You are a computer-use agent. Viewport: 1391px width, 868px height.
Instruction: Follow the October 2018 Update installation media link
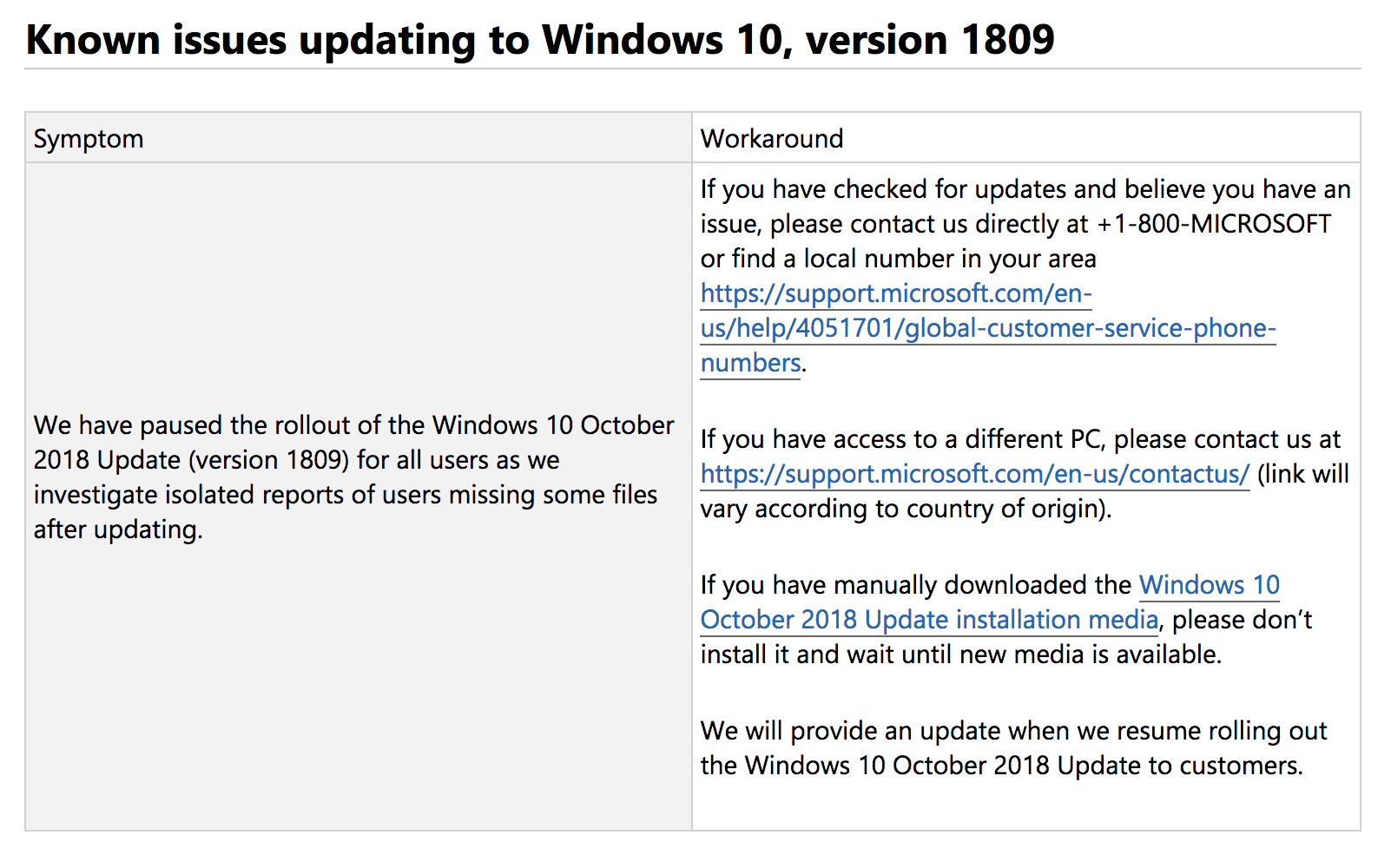(x=990, y=602)
